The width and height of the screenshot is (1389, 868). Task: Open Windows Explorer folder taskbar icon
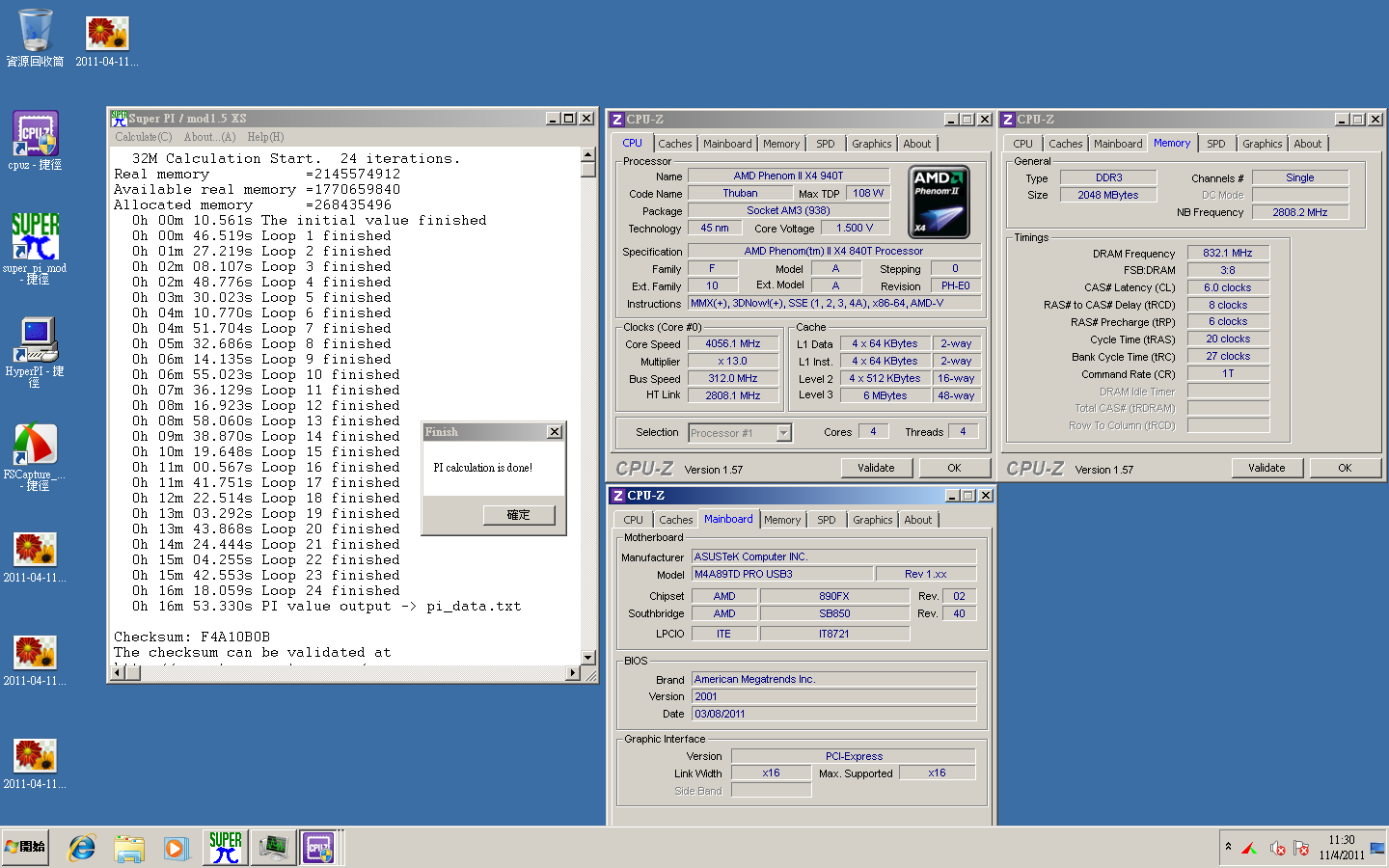(x=128, y=848)
